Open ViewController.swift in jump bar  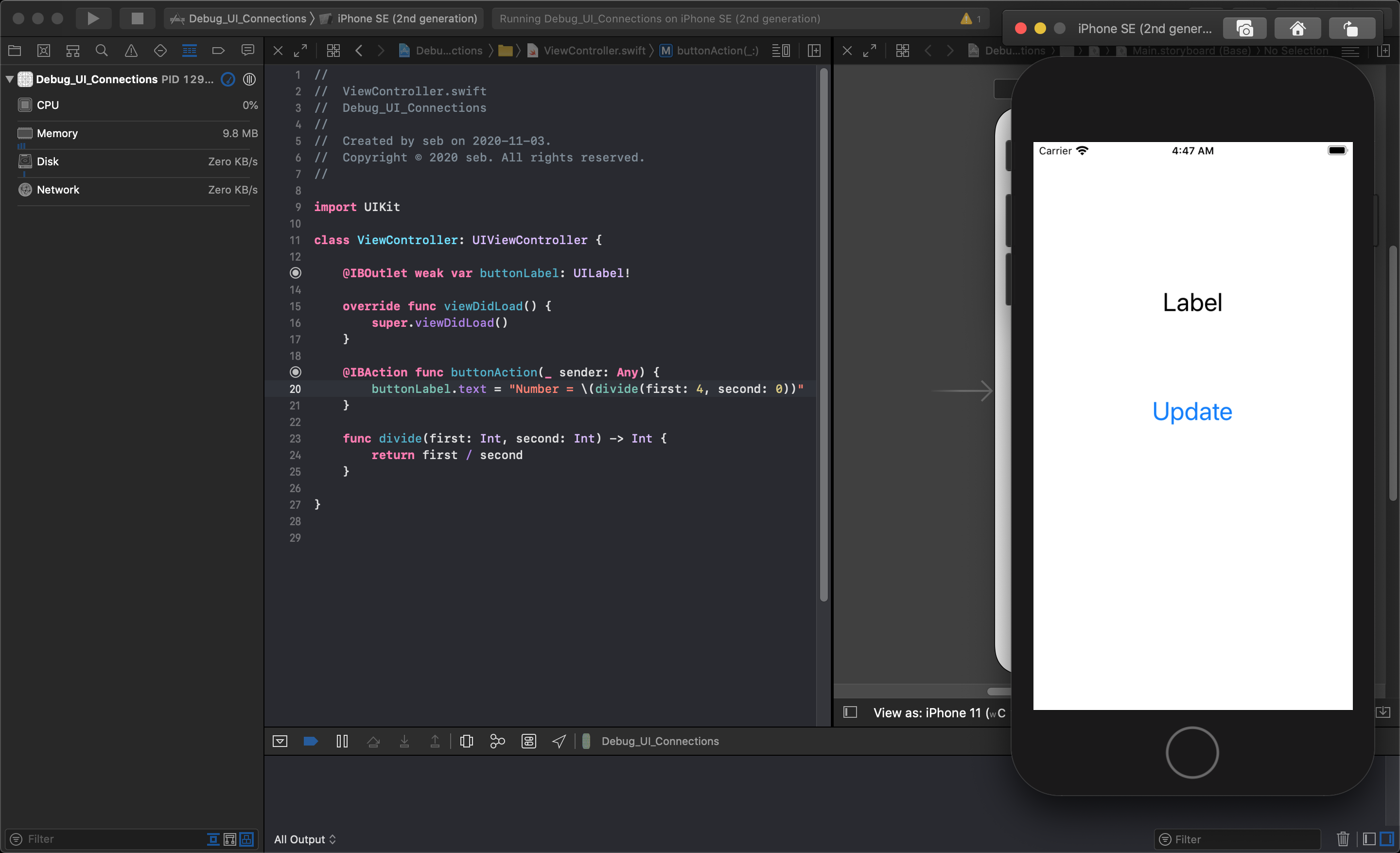coord(587,51)
